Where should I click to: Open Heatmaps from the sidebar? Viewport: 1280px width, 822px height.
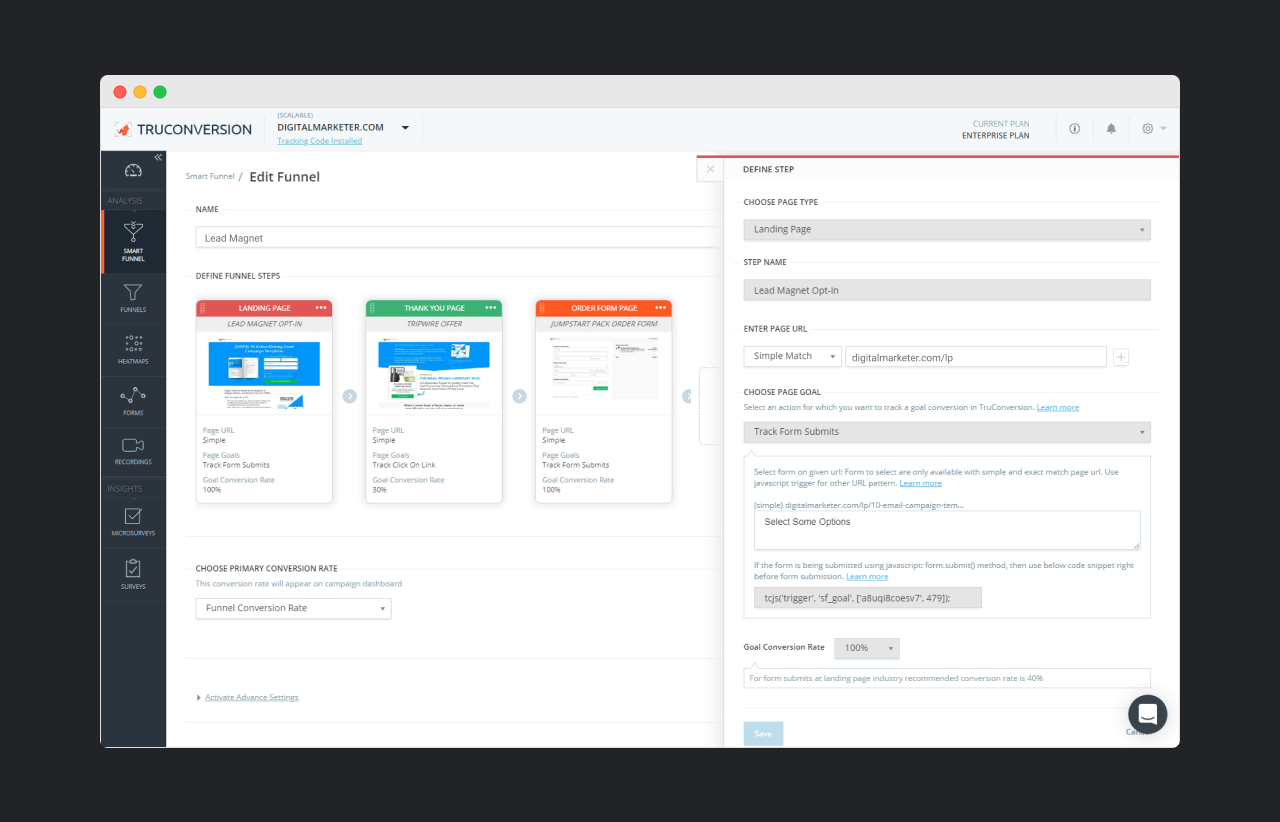point(133,349)
